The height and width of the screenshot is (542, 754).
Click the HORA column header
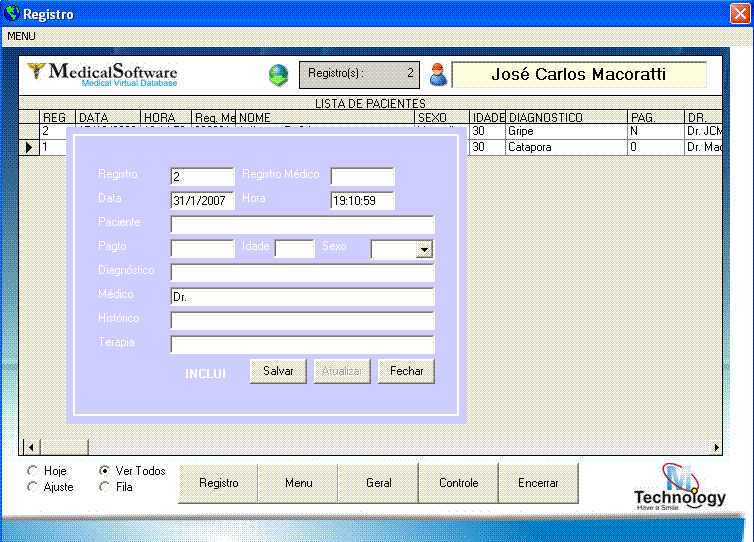pyautogui.click(x=166, y=117)
